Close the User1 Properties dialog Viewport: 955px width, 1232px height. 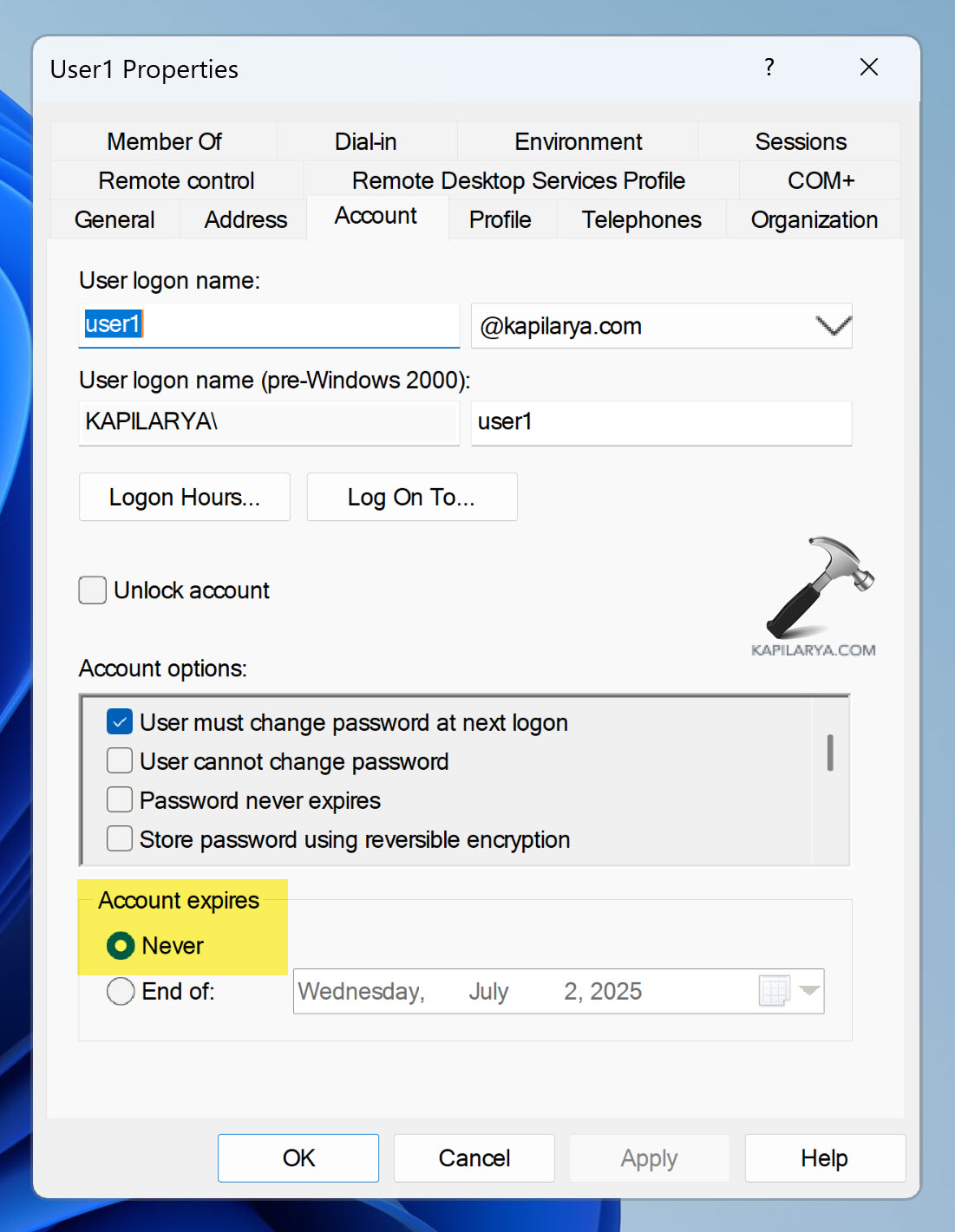coord(869,68)
